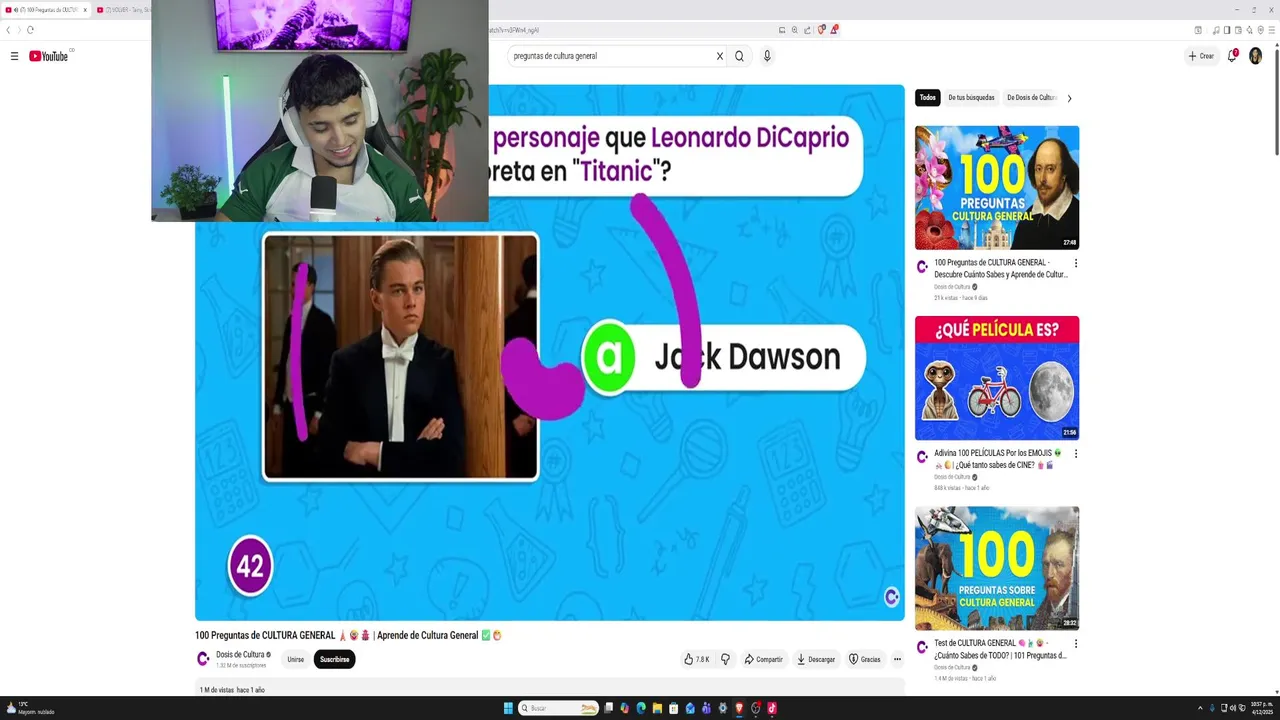Click the share icon in the address bar

[x=808, y=30]
